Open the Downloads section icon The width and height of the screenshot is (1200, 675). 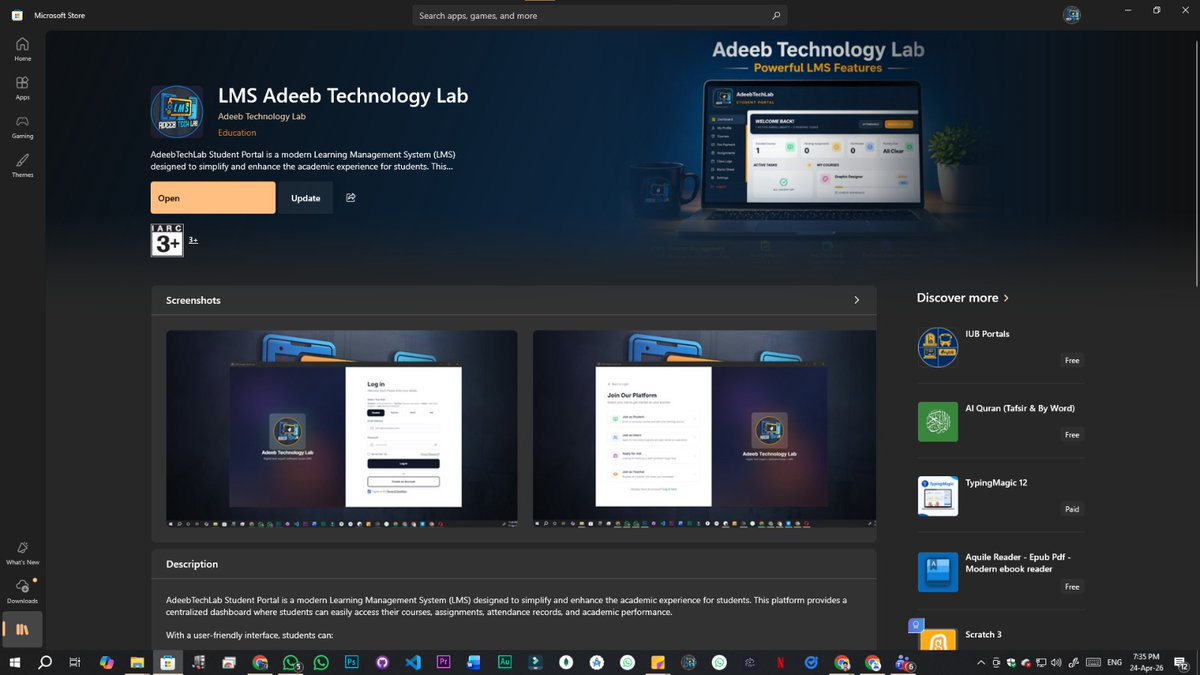pyautogui.click(x=21, y=590)
